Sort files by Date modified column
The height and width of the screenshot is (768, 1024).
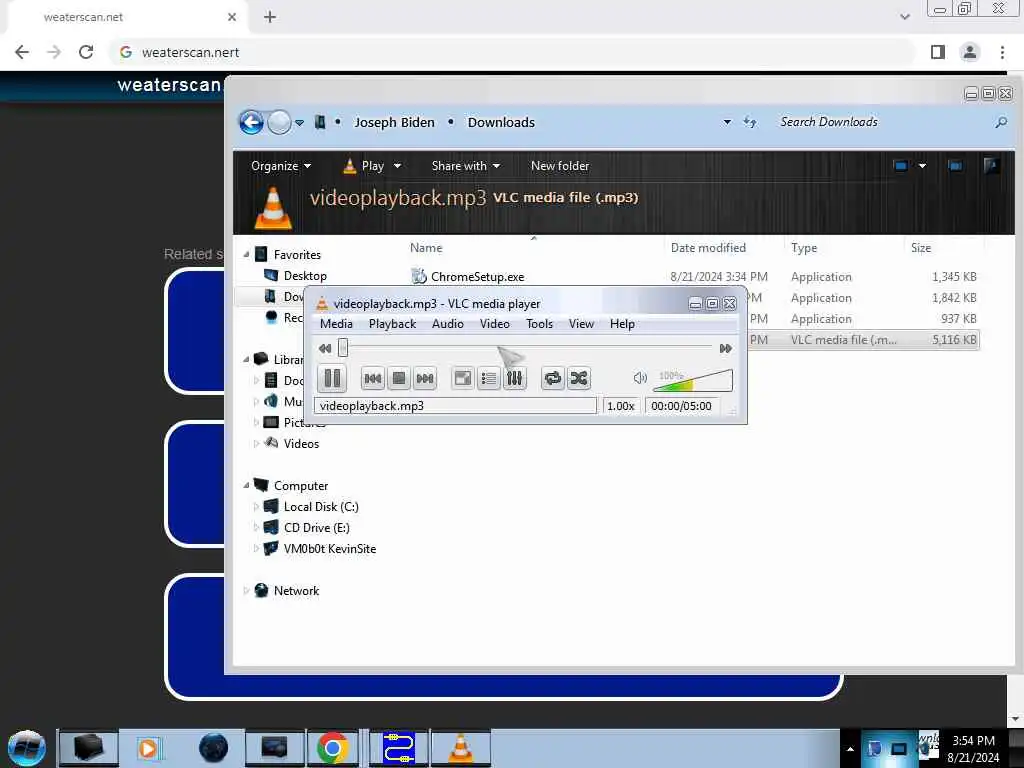(x=708, y=248)
